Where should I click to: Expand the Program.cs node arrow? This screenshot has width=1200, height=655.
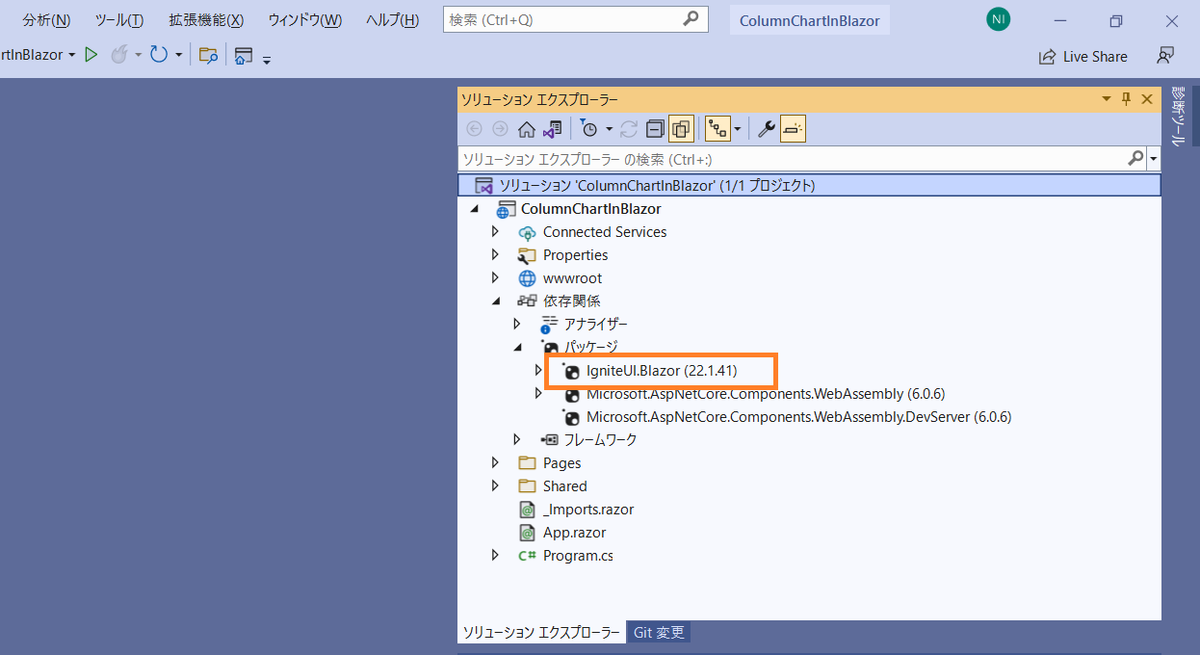point(495,555)
